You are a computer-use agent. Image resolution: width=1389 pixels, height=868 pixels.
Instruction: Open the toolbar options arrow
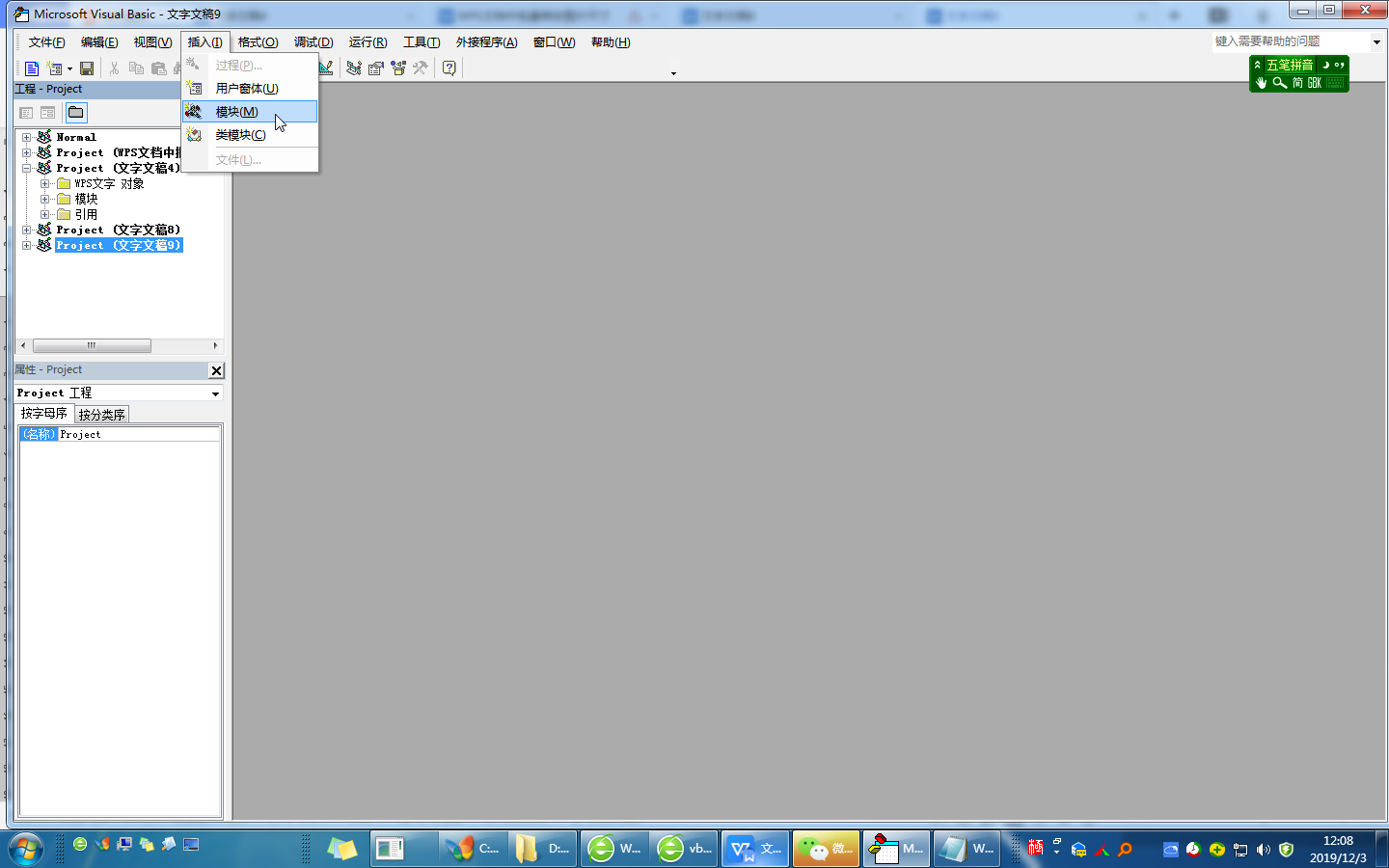[673, 73]
